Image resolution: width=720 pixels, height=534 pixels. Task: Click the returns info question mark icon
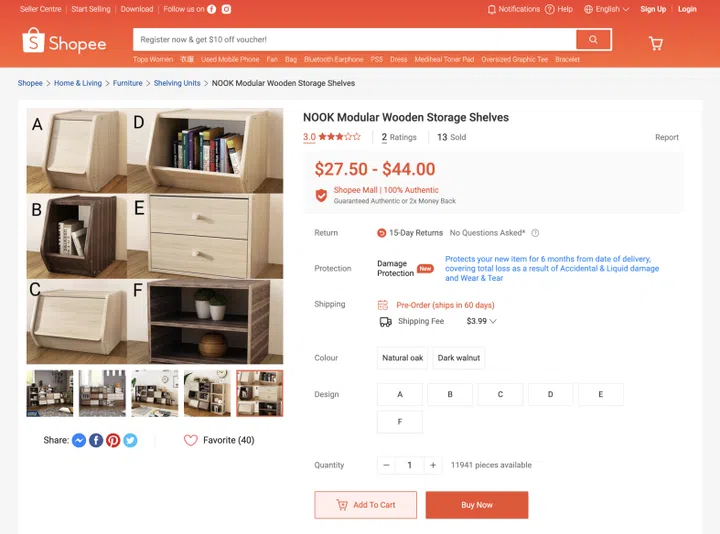535,233
